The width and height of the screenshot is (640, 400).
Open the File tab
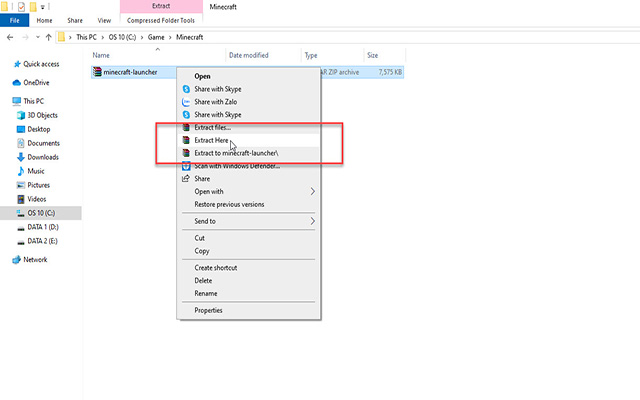click(x=15, y=19)
